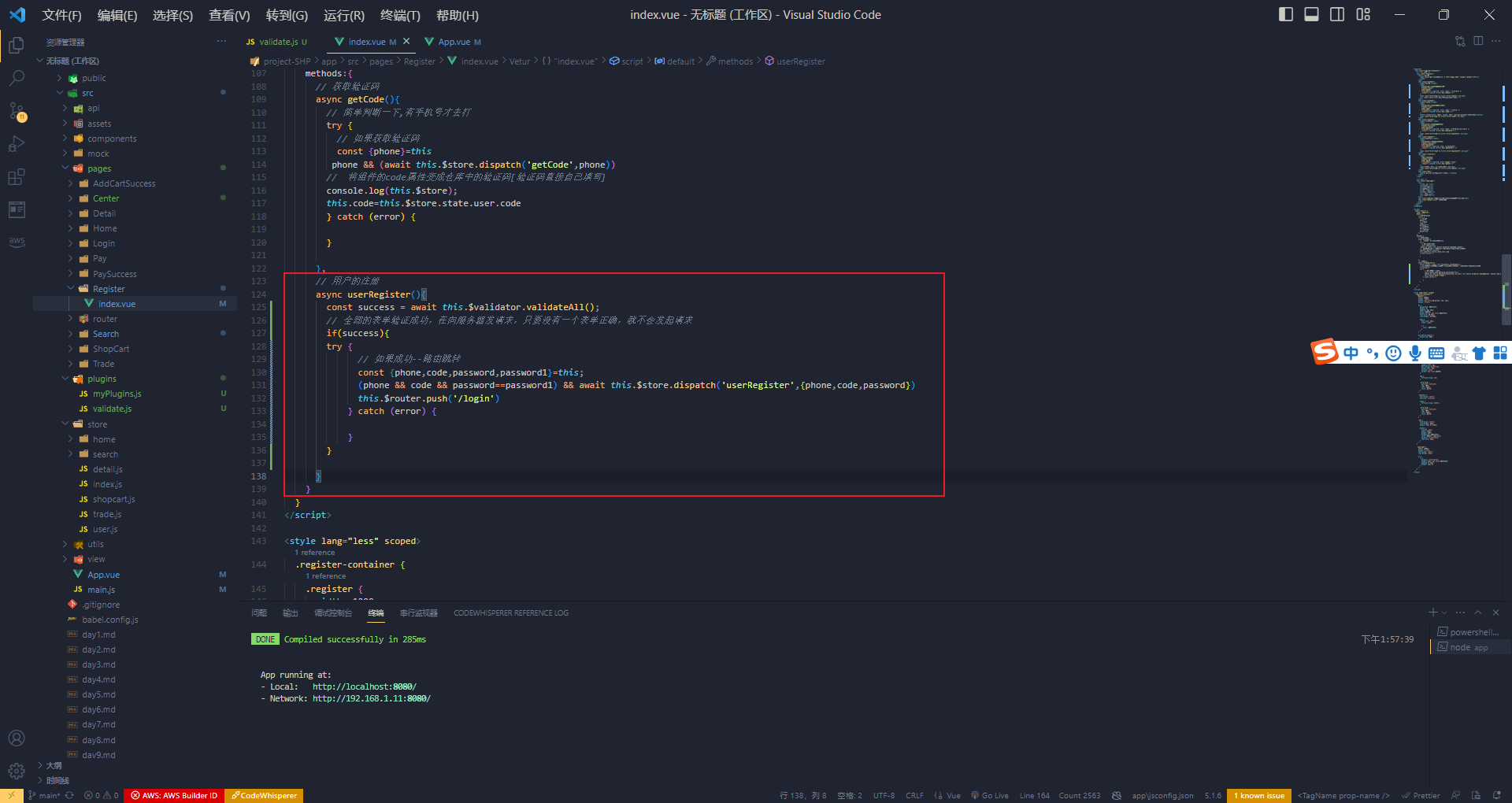The width and height of the screenshot is (1512, 803).
Task: Open the local URL http://localhost:8080/
Action: coord(364,686)
